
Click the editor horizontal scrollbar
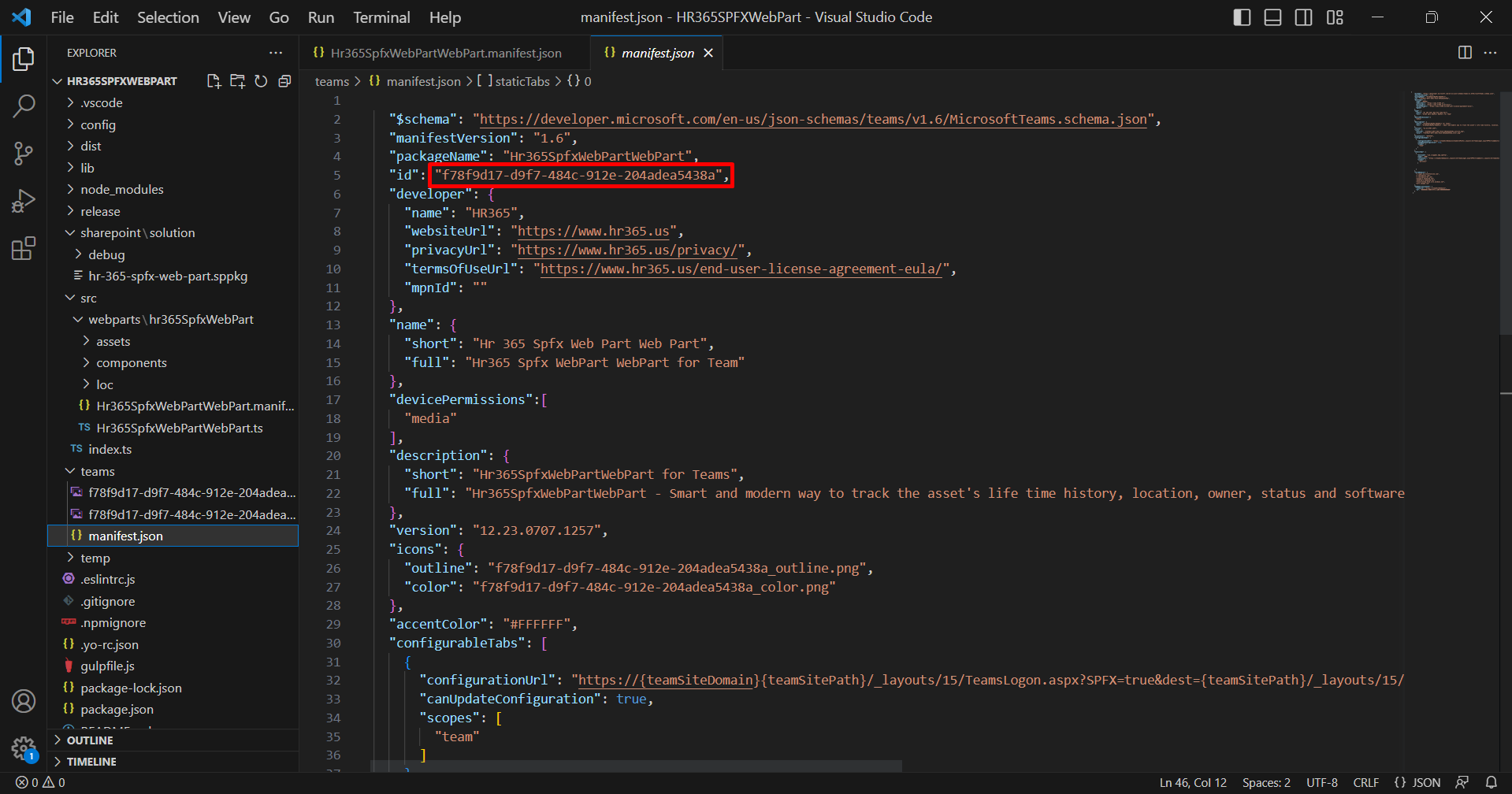pos(636,766)
